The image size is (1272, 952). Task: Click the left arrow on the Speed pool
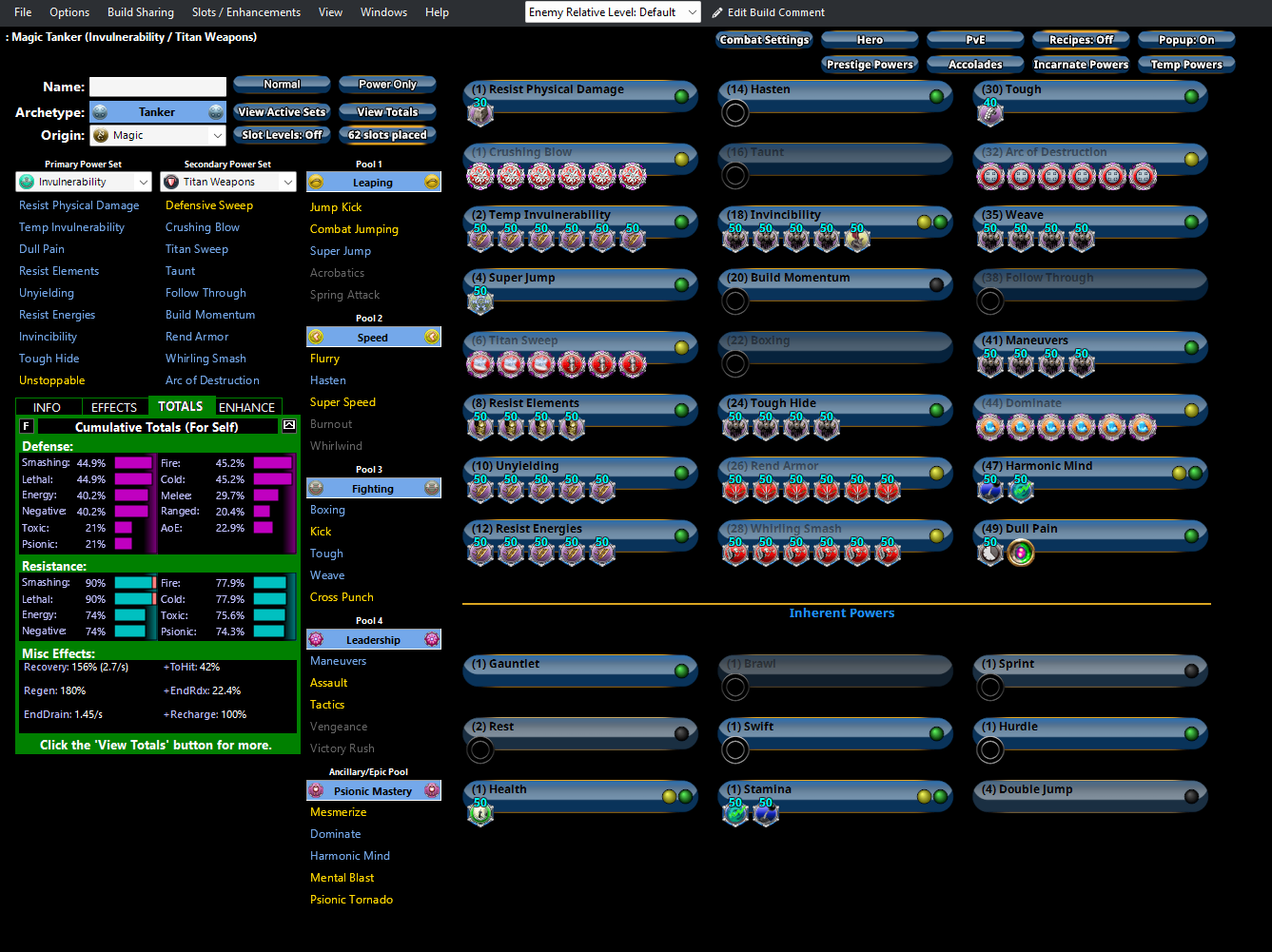[316, 337]
